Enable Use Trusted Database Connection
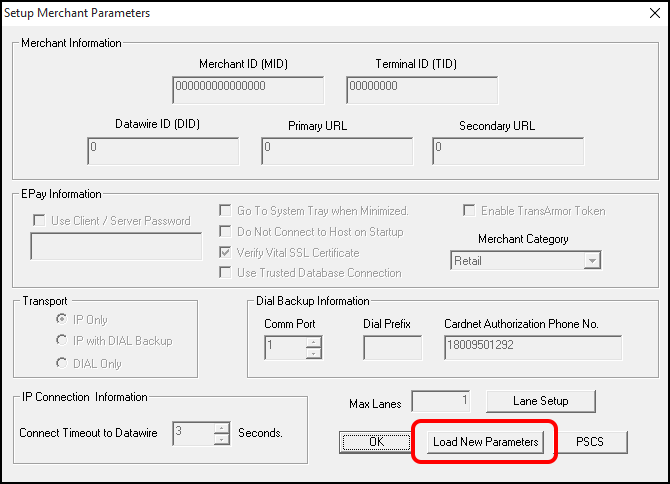Image resolution: width=670 pixels, height=484 pixels. tap(225, 273)
